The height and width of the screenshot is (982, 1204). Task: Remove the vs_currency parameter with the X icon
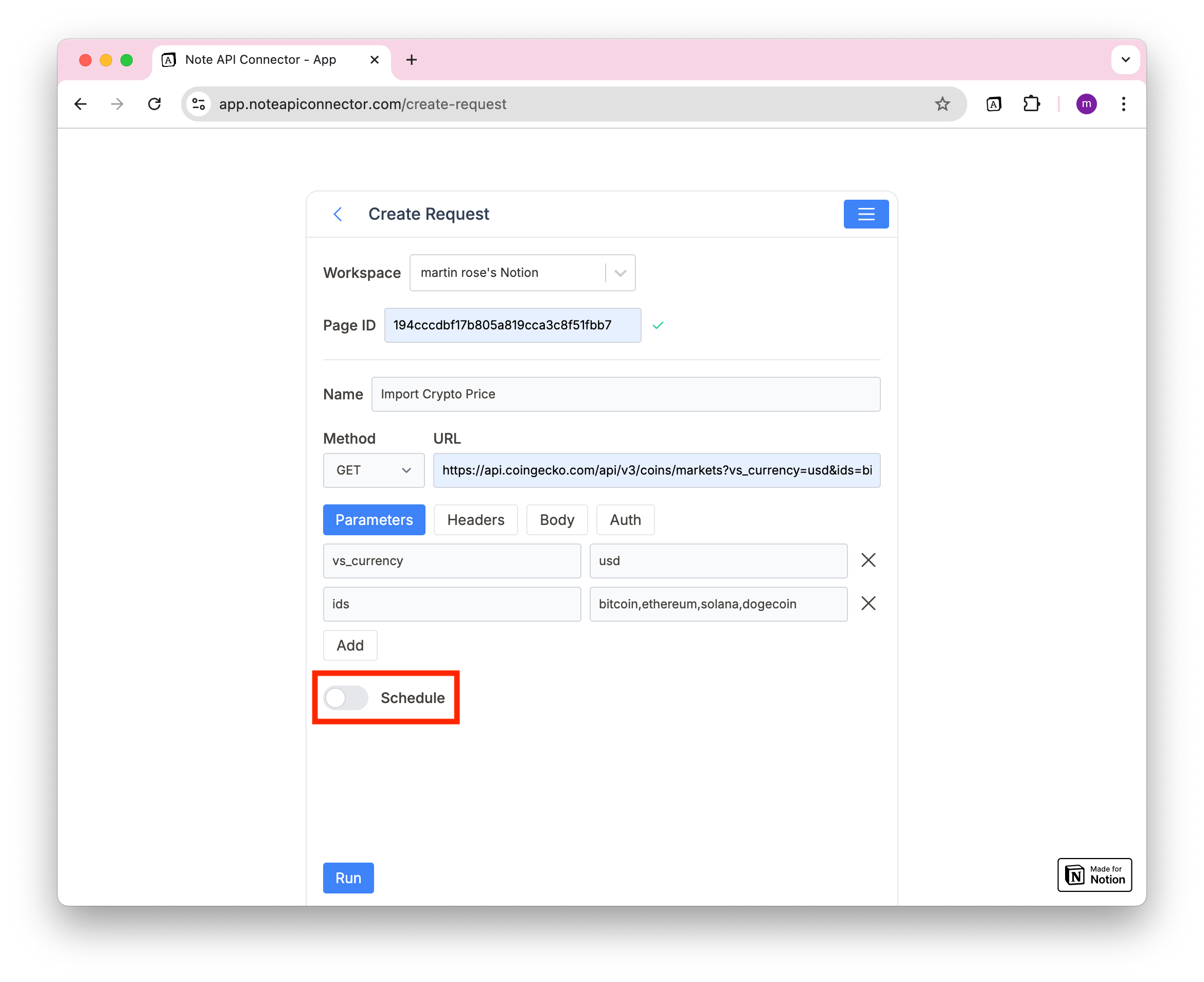click(x=867, y=560)
